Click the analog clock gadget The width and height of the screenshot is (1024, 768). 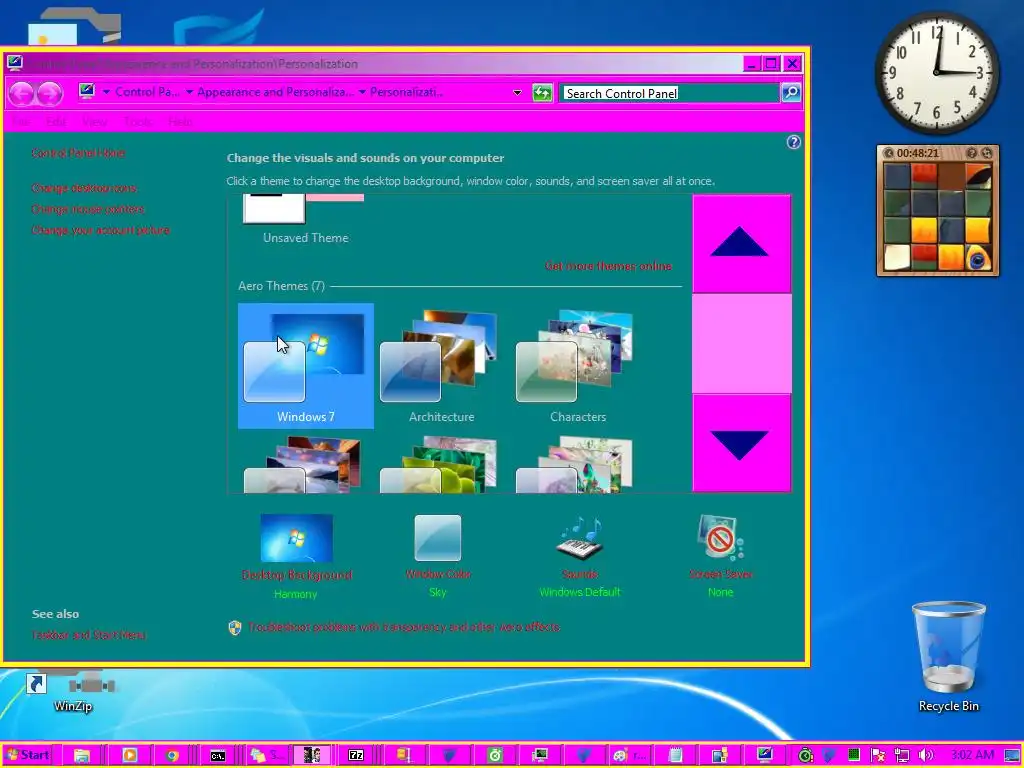click(x=936, y=72)
